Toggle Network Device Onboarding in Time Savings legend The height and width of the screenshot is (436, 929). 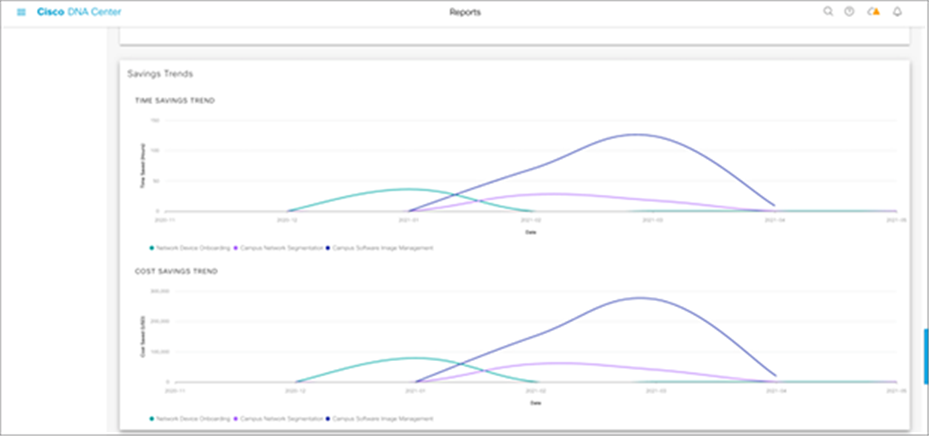[190, 248]
